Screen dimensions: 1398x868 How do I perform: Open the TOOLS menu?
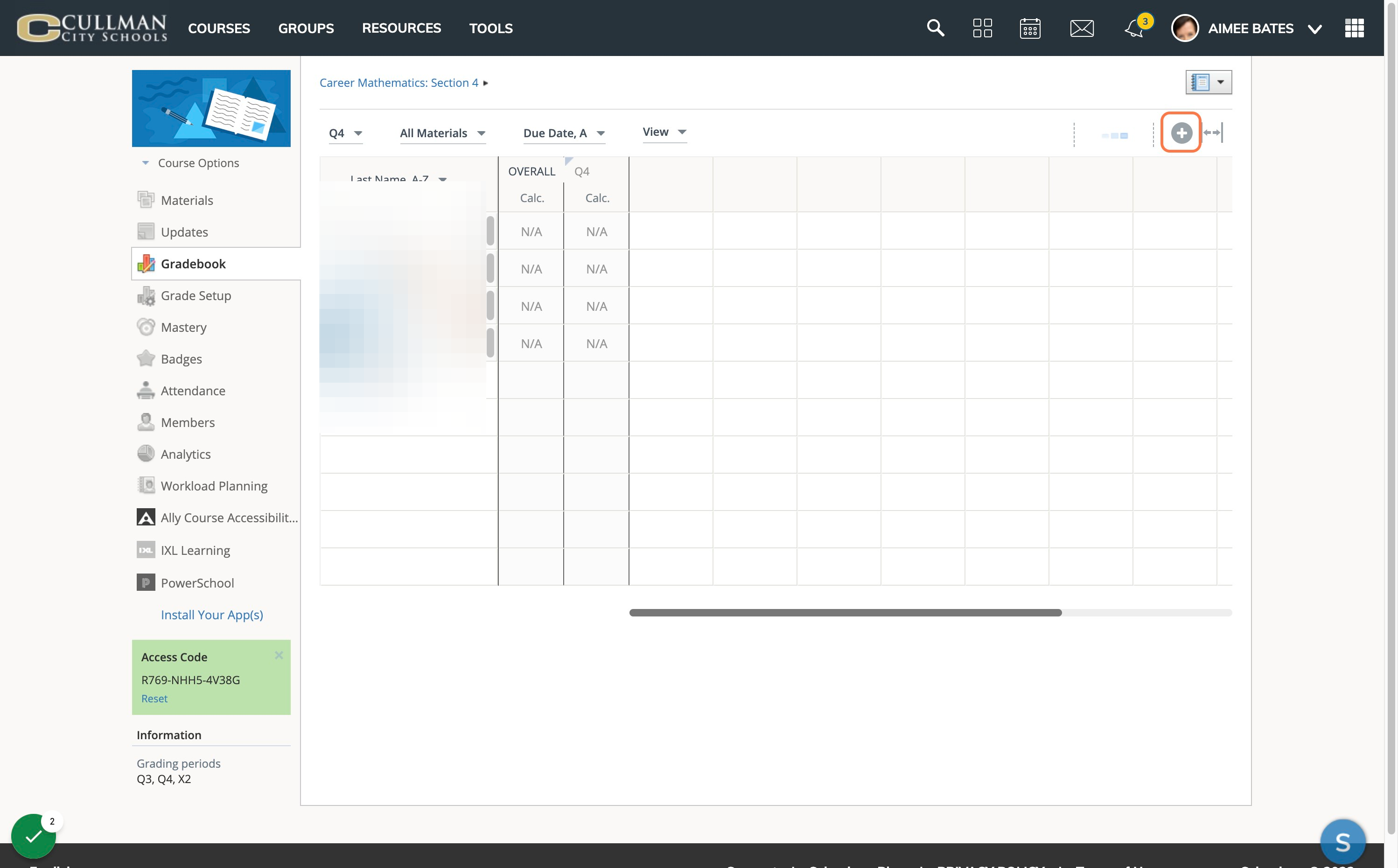491,28
